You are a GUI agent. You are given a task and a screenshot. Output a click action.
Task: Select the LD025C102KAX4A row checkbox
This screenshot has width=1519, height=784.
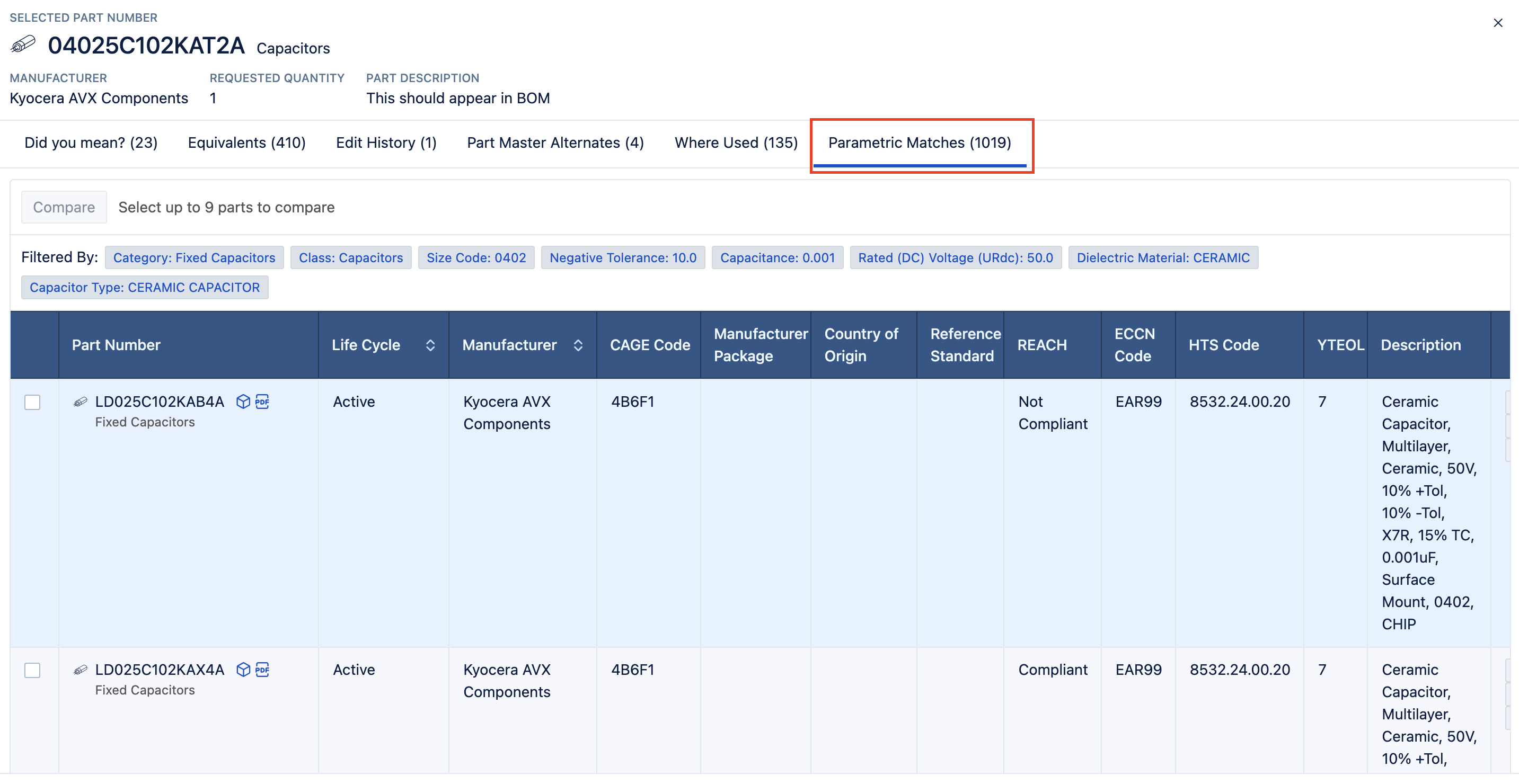tap(32, 670)
